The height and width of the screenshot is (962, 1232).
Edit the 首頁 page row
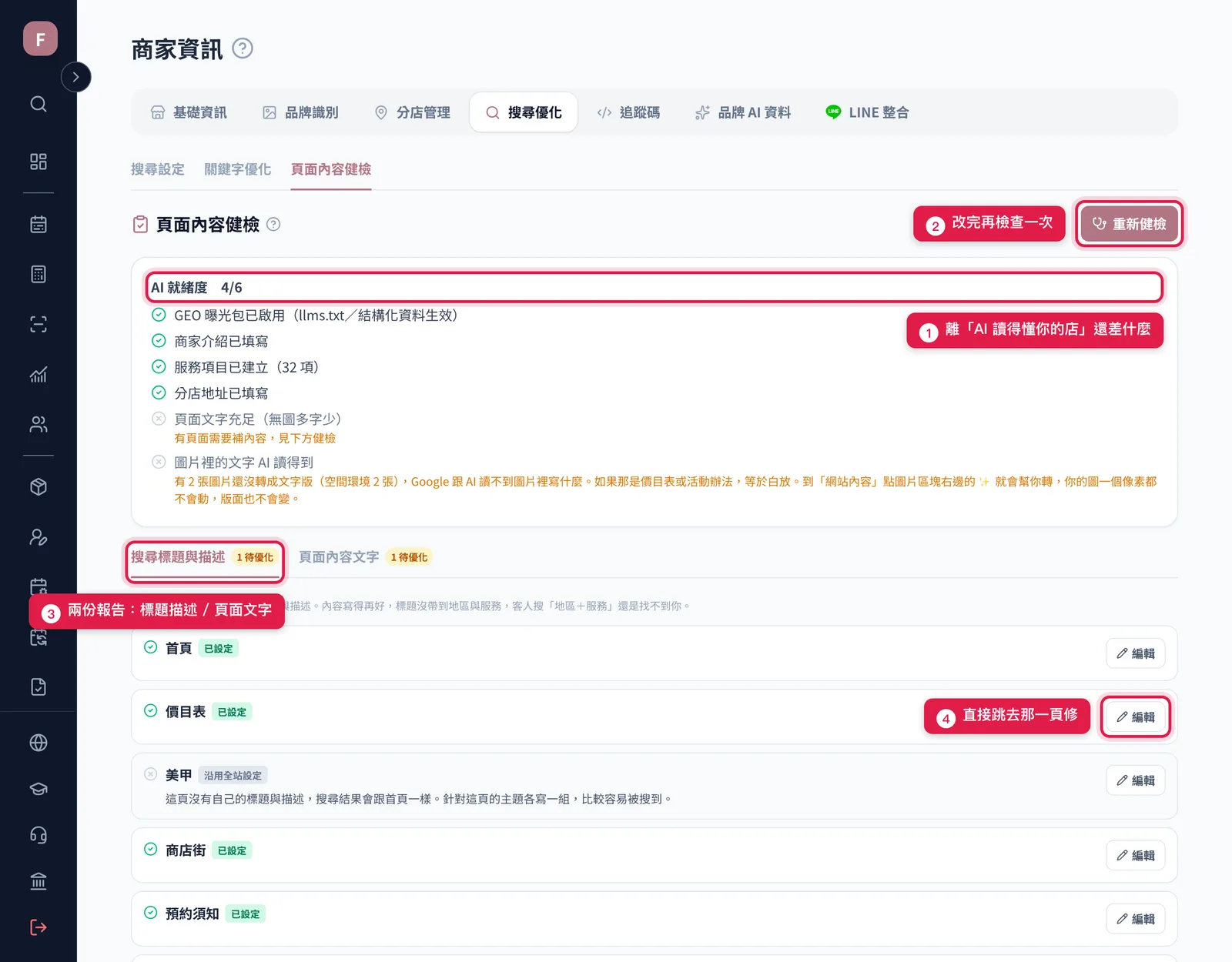pyautogui.click(x=1136, y=653)
